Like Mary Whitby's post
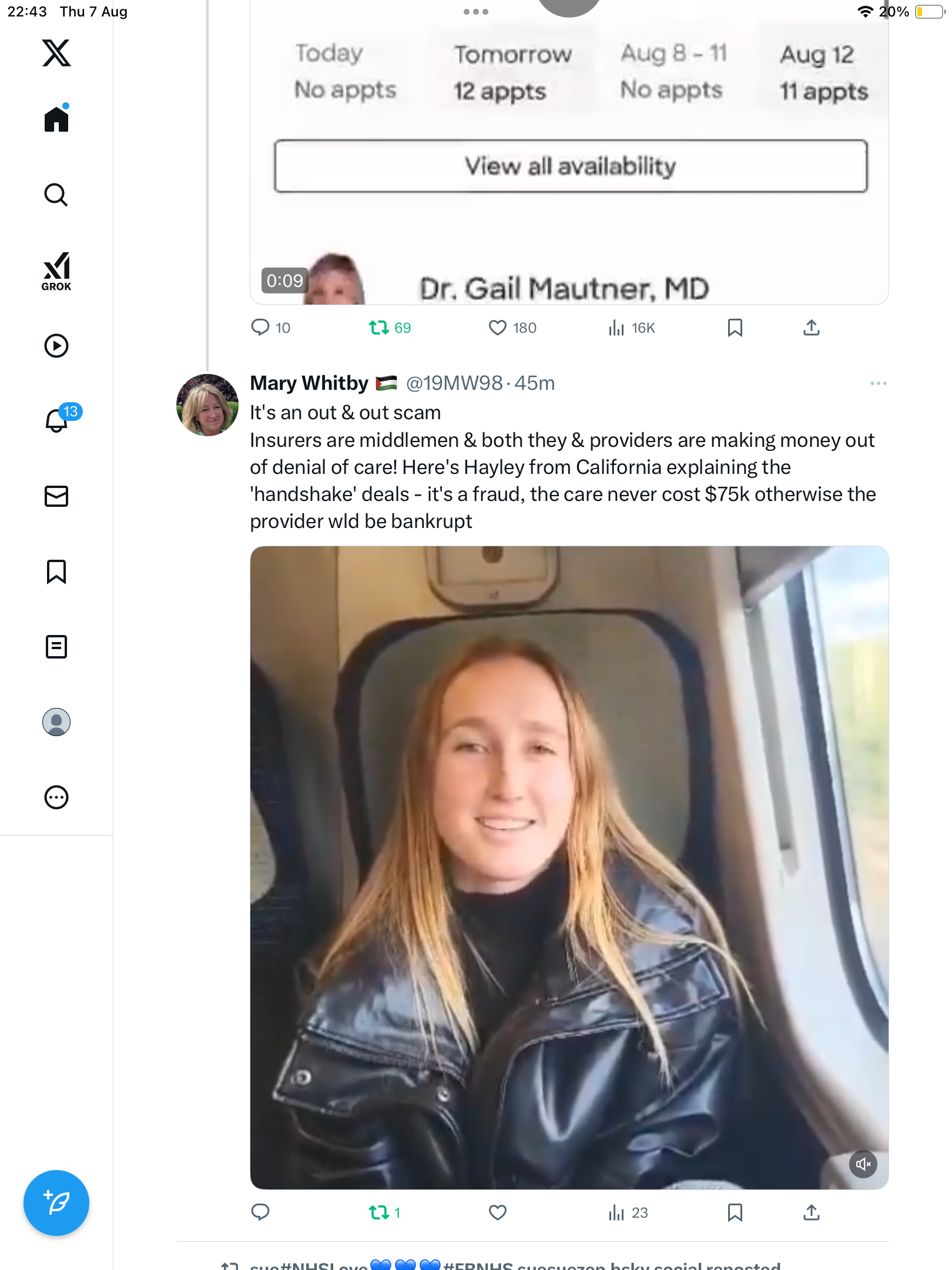Viewport: 952px width, 1270px height. click(x=497, y=1212)
